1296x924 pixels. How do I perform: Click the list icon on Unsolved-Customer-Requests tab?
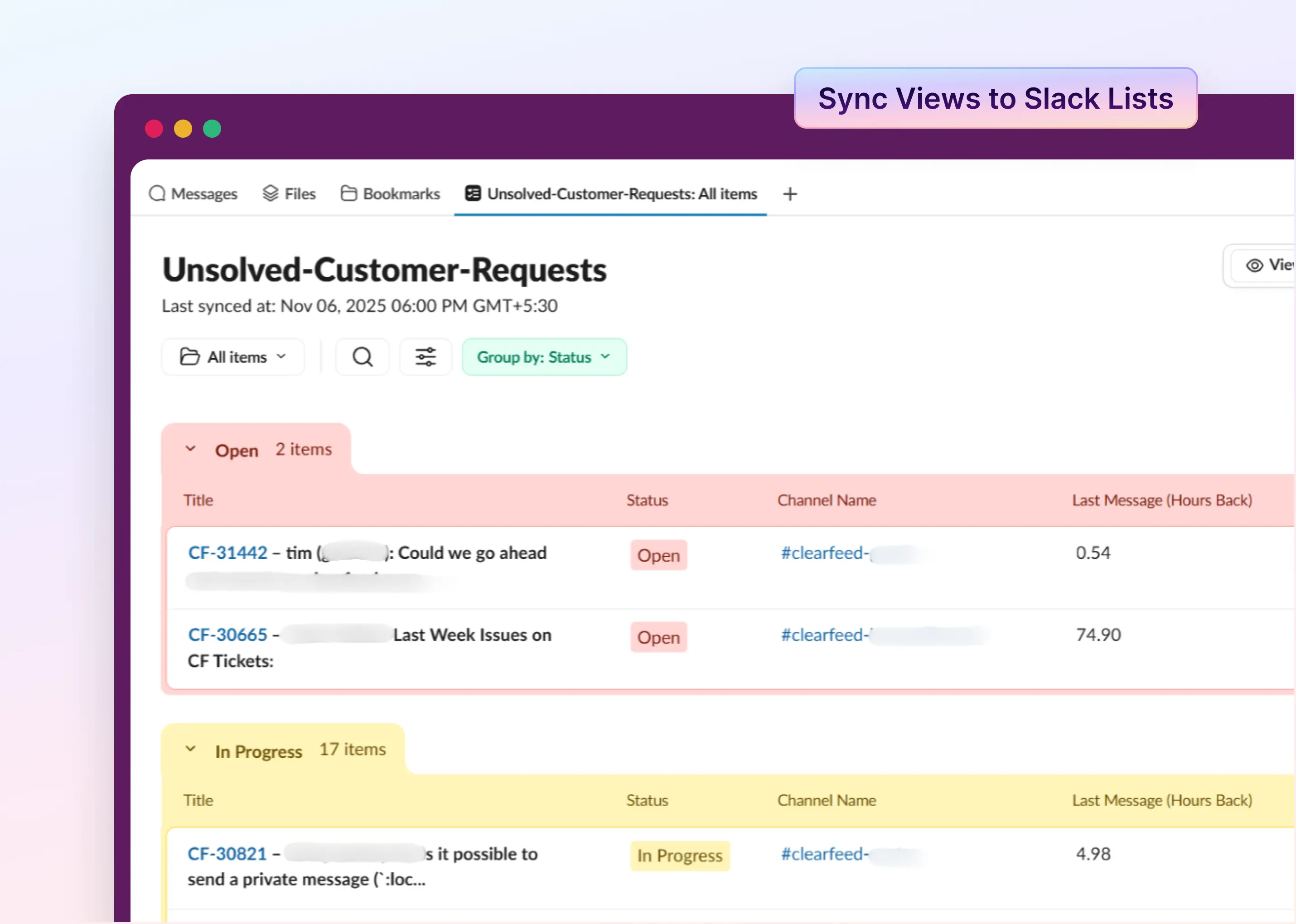(472, 193)
